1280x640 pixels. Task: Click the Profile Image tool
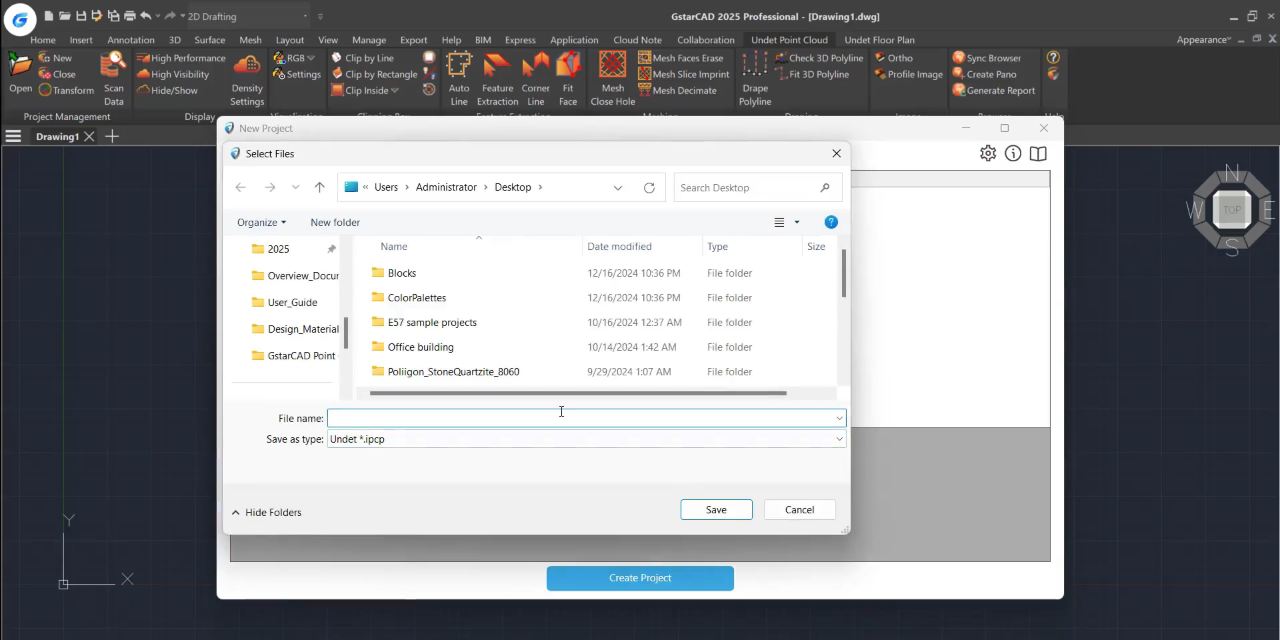pos(908,74)
